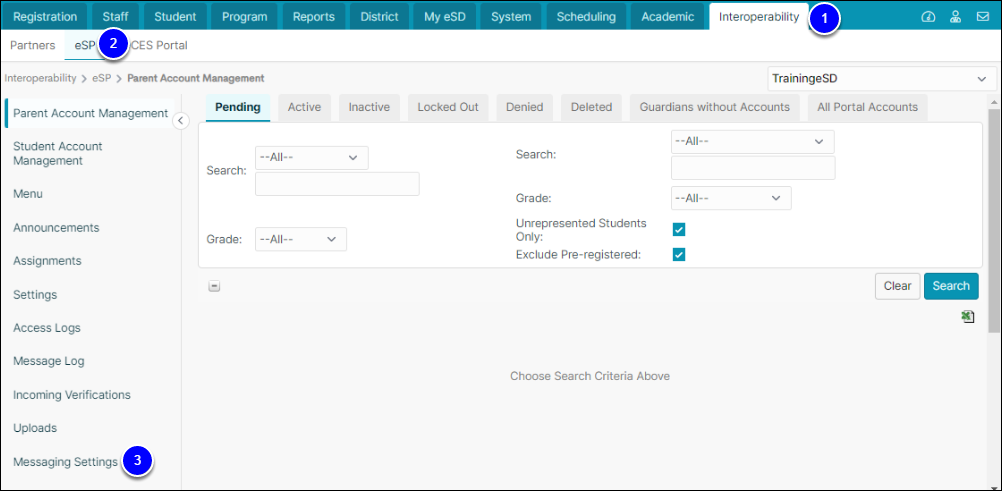
Task: Select the Denied tab
Action: (525, 107)
